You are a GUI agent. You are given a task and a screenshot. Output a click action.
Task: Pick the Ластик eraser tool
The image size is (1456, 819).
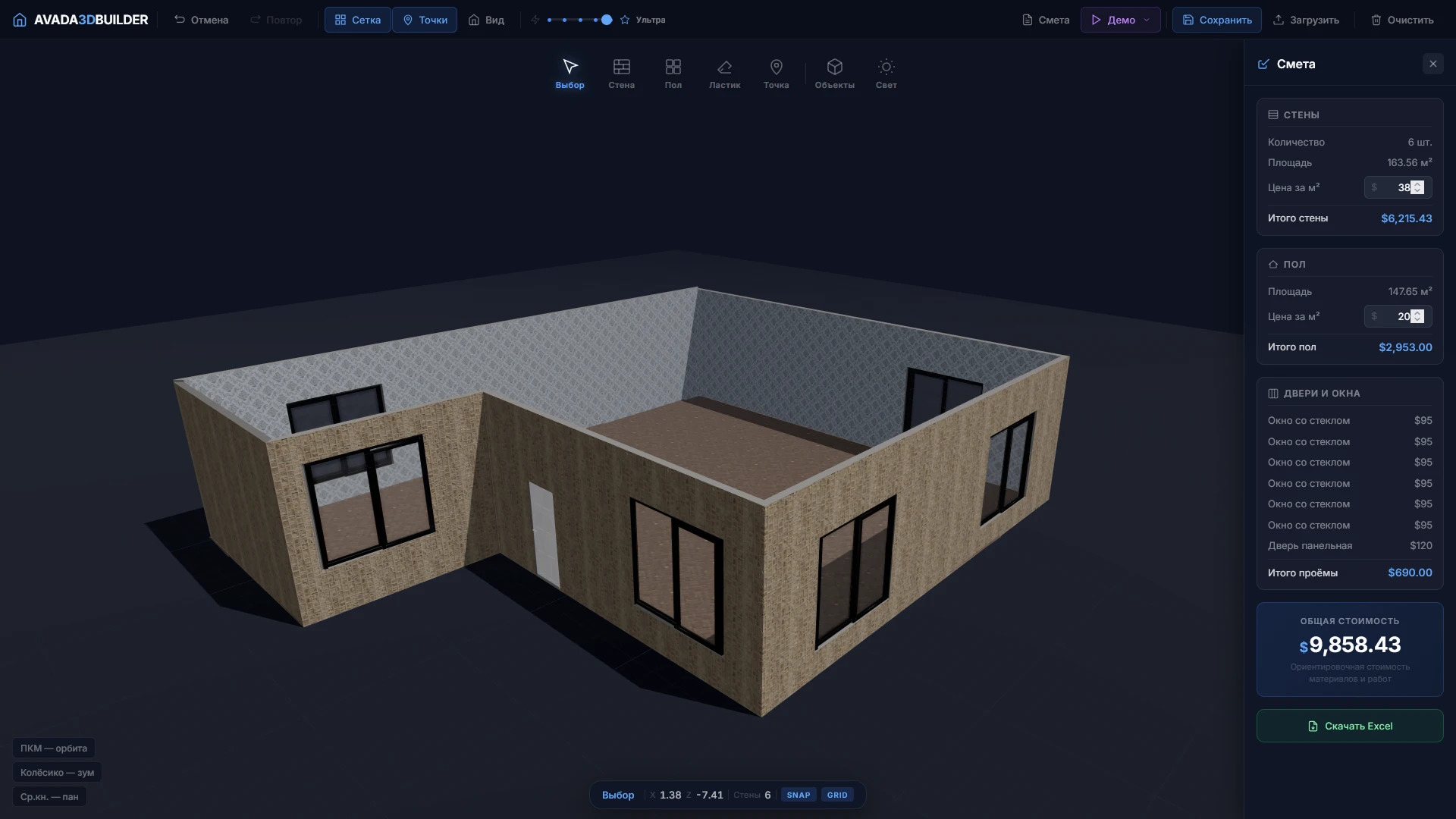click(x=724, y=73)
